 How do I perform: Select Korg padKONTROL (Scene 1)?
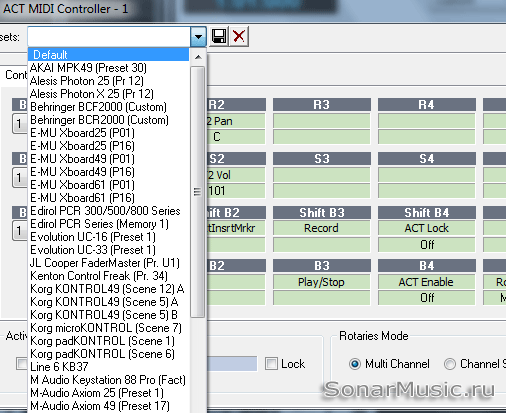108,341
